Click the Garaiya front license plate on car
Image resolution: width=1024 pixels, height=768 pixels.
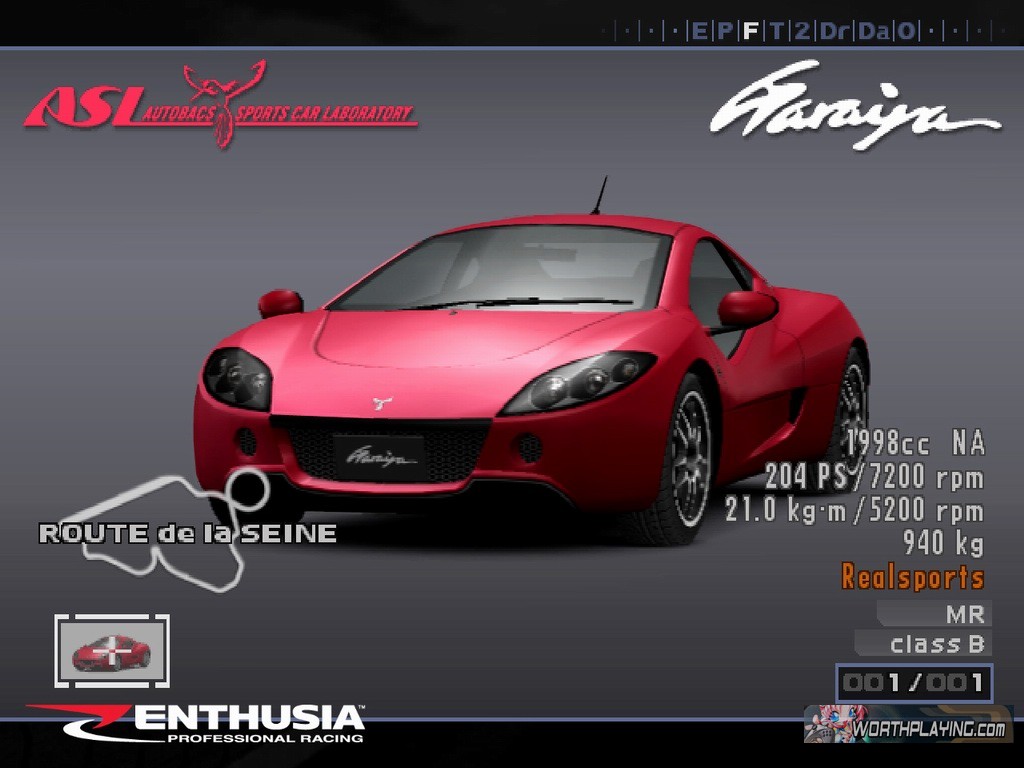[378, 458]
